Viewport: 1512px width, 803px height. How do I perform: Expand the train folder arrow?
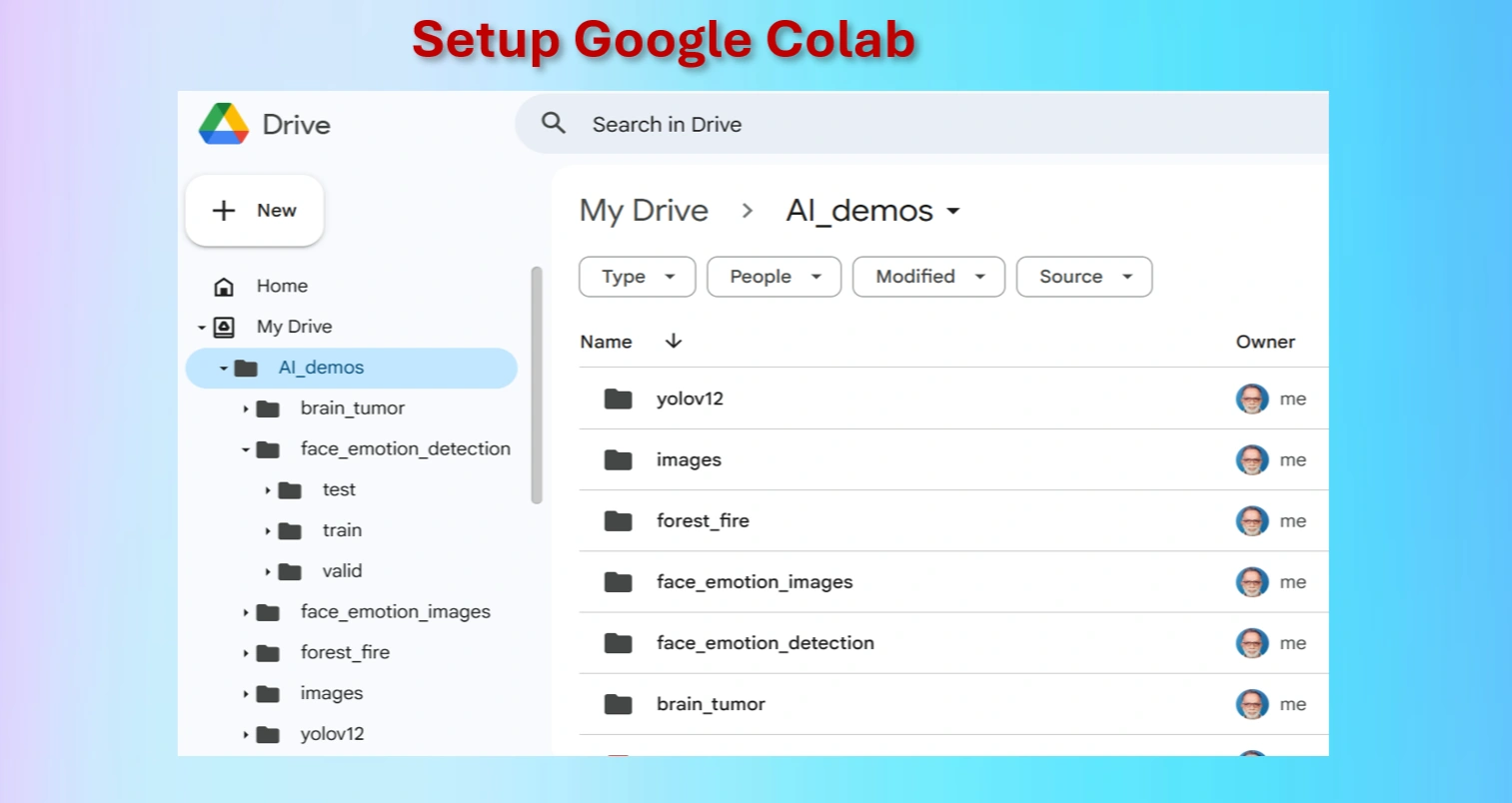268,531
